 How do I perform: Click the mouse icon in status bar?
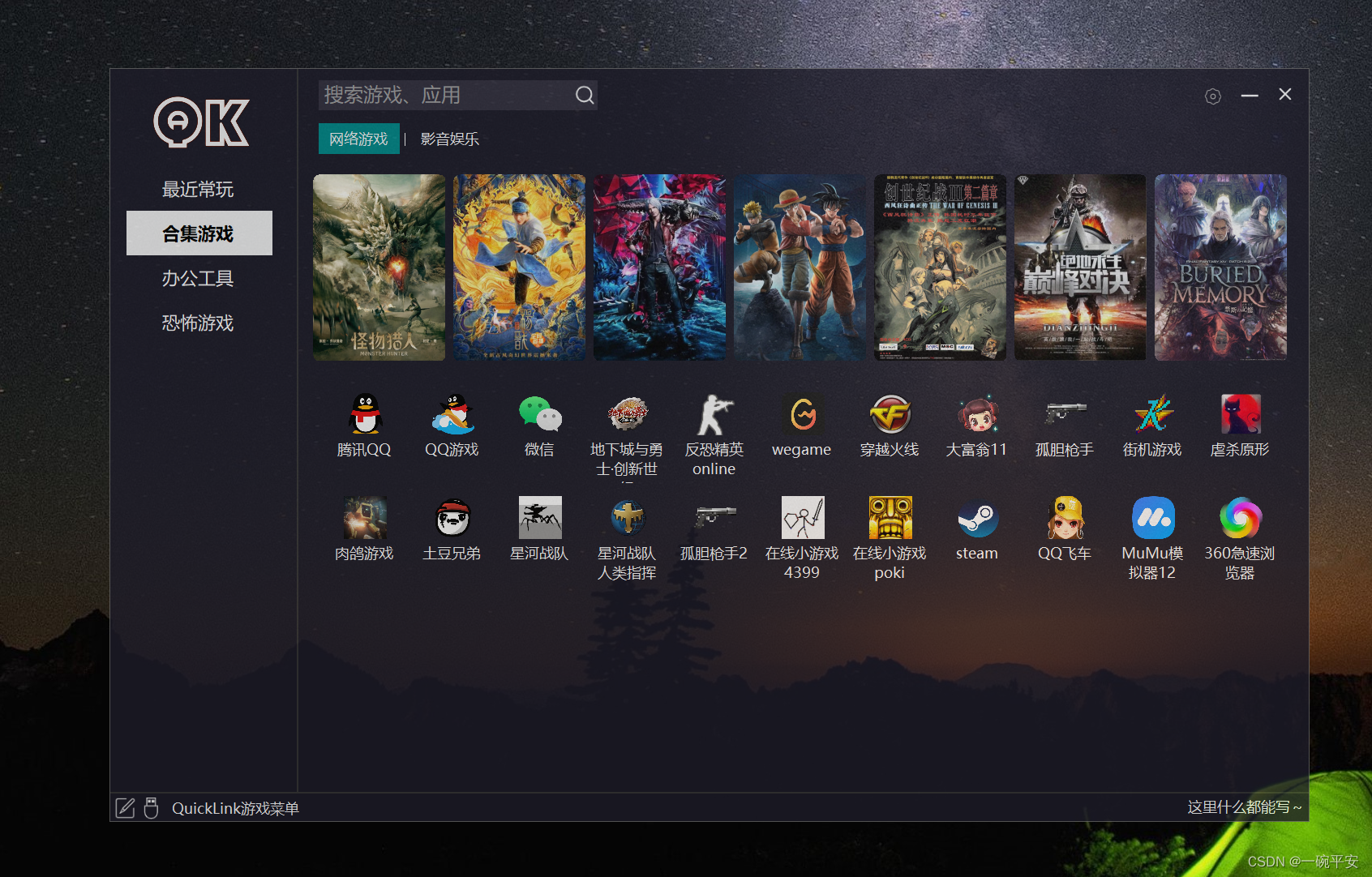pos(151,808)
